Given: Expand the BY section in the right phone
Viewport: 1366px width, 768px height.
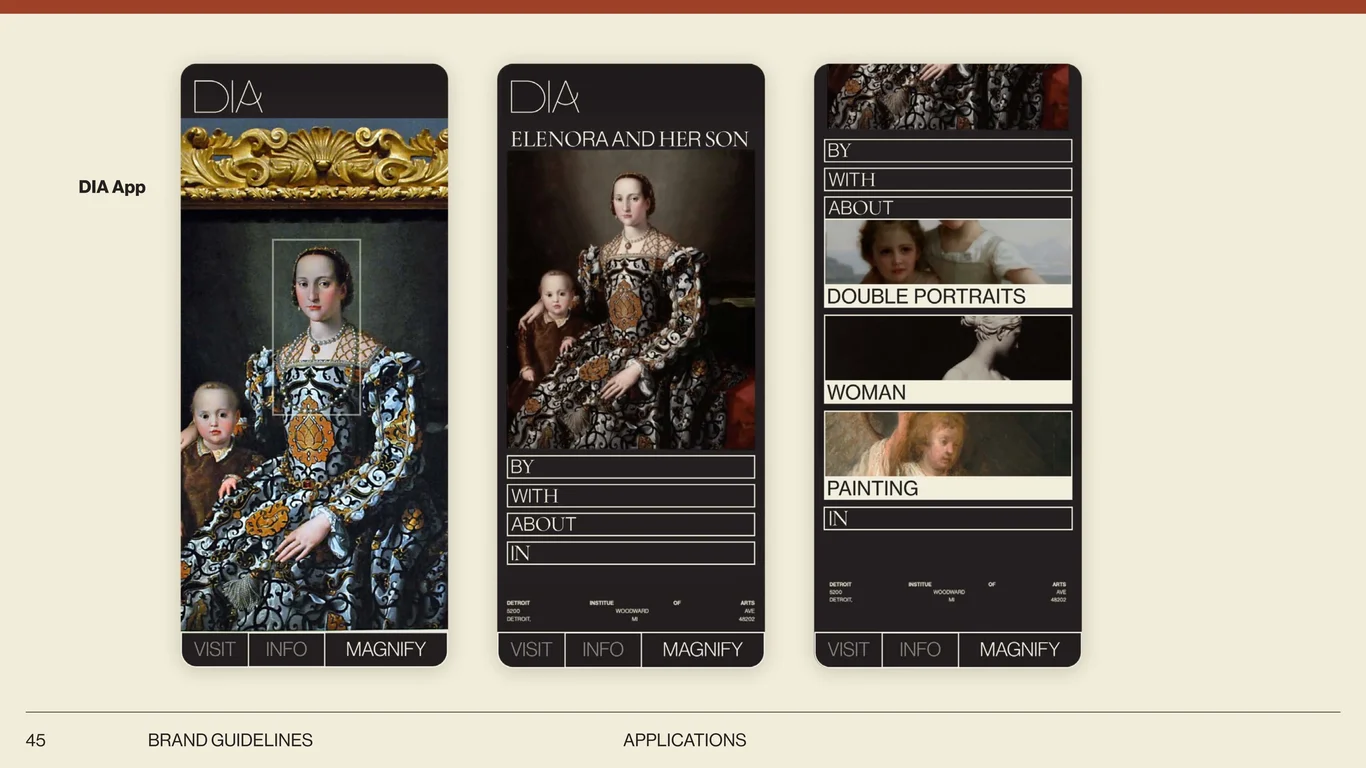Looking at the screenshot, I should coord(948,151).
